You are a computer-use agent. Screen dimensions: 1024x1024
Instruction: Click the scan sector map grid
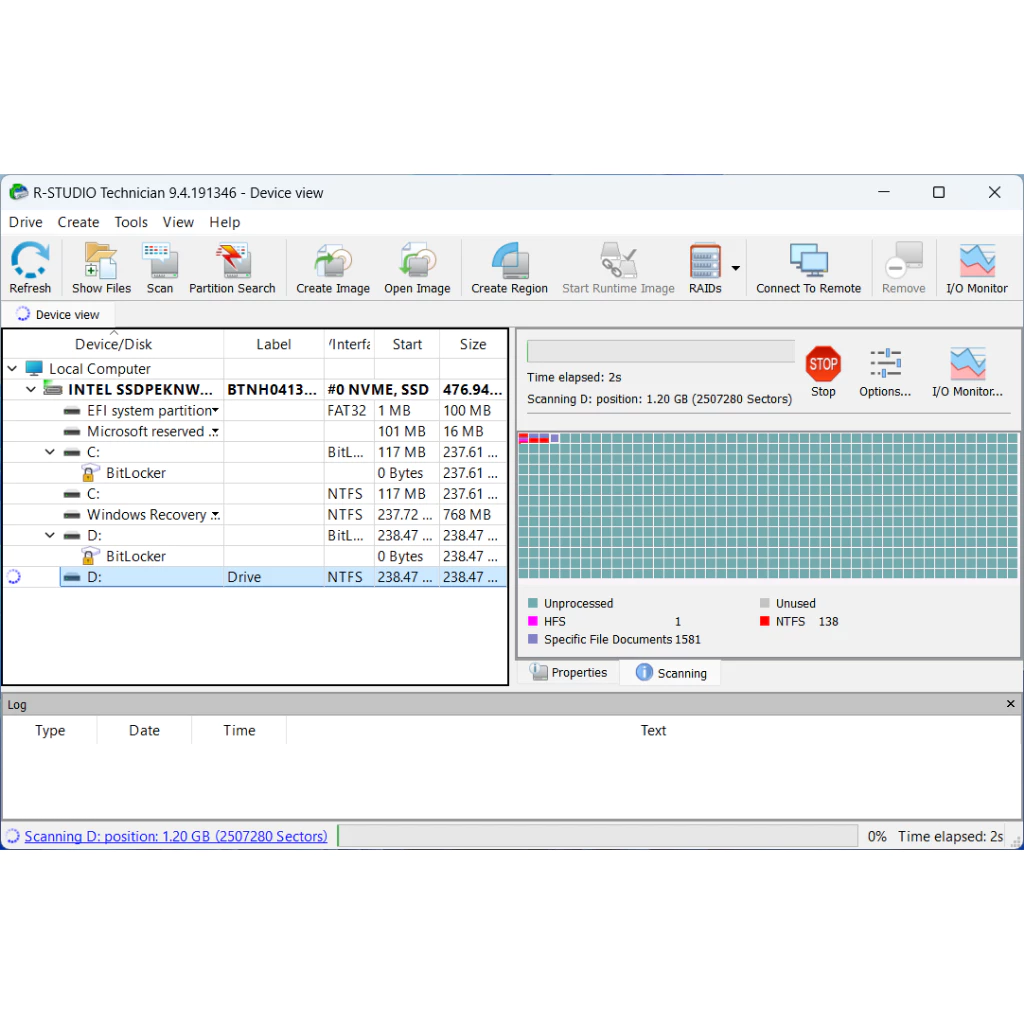coord(768,505)
